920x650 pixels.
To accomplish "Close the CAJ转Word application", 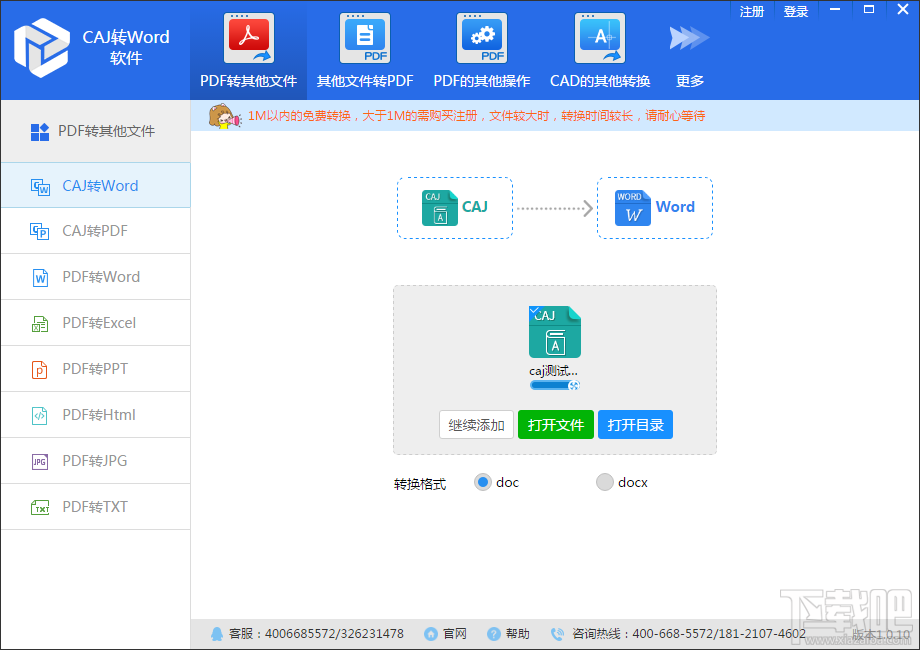I will (x=903, y=10).
